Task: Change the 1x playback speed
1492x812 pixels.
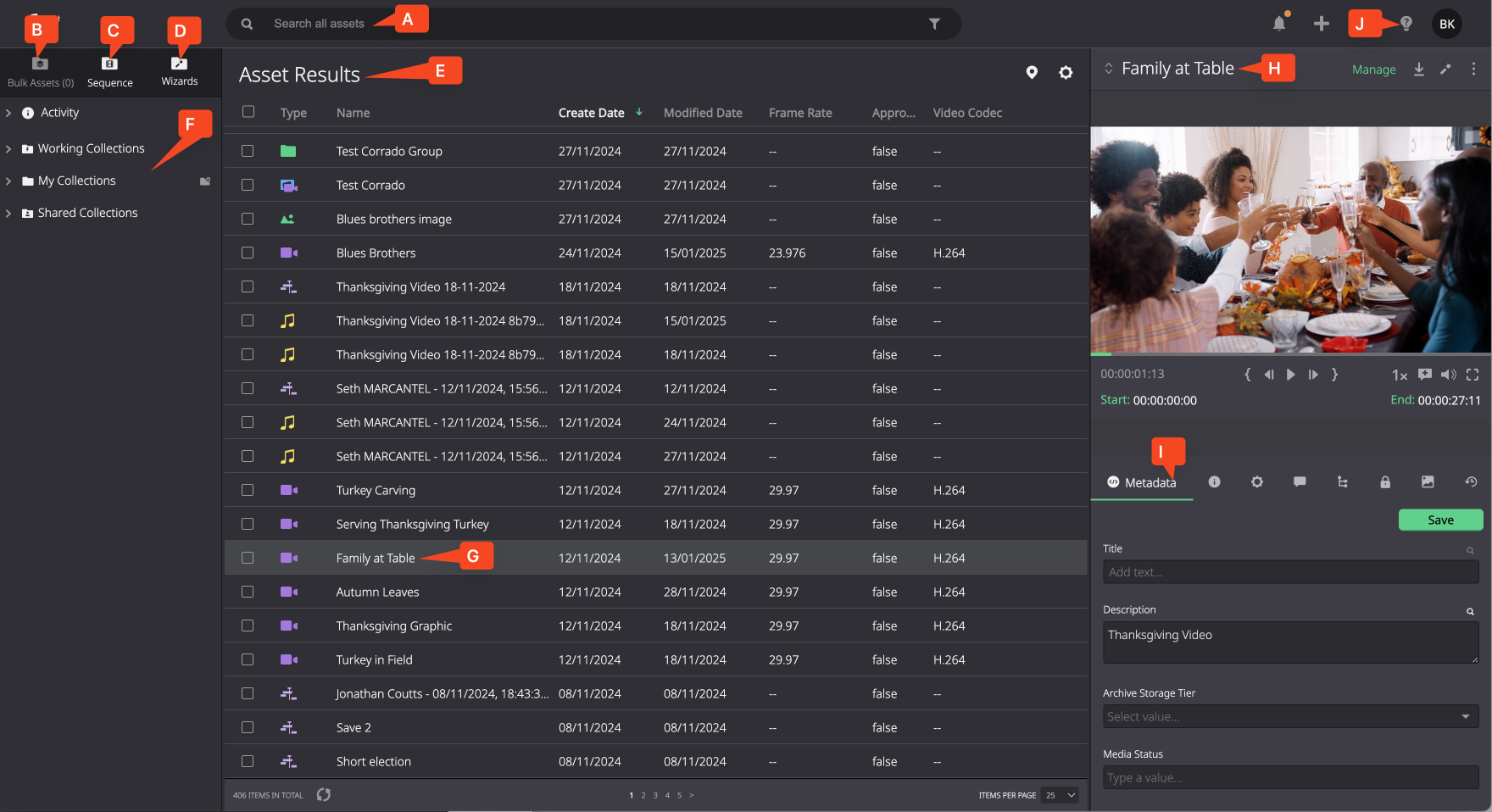Action: [x=1400, y=375]
